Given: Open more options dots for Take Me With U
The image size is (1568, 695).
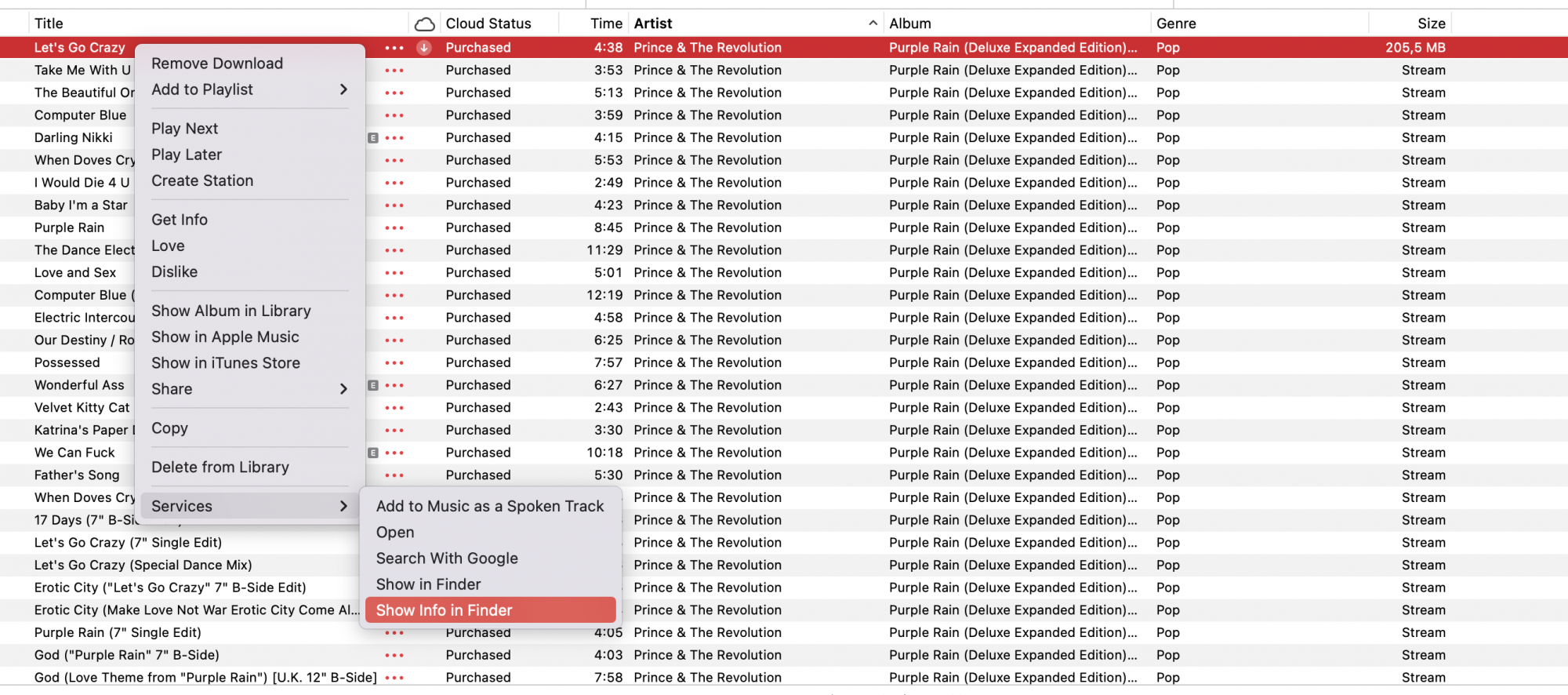Looking at the screenshot, I should click(394, 71).
